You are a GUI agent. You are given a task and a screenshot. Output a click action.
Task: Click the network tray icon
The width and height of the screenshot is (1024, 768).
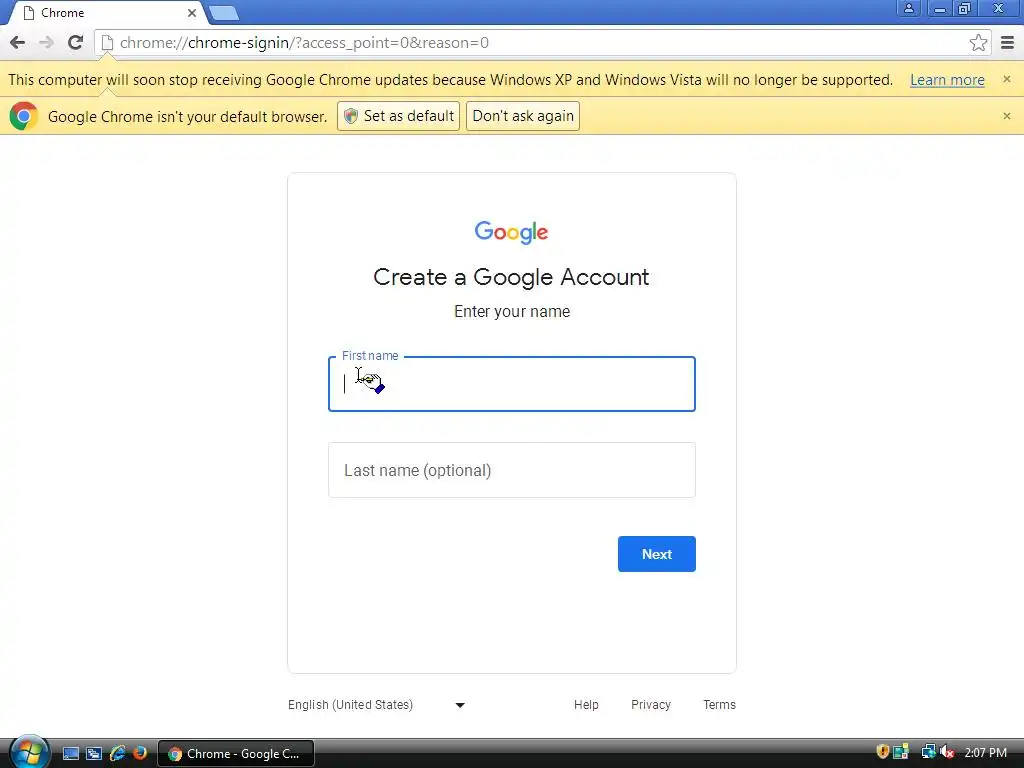(x=927, y=752)
